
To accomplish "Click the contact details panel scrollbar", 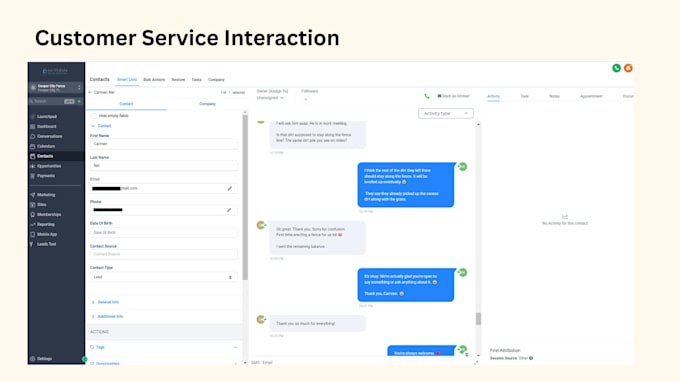I will (245, 197).
